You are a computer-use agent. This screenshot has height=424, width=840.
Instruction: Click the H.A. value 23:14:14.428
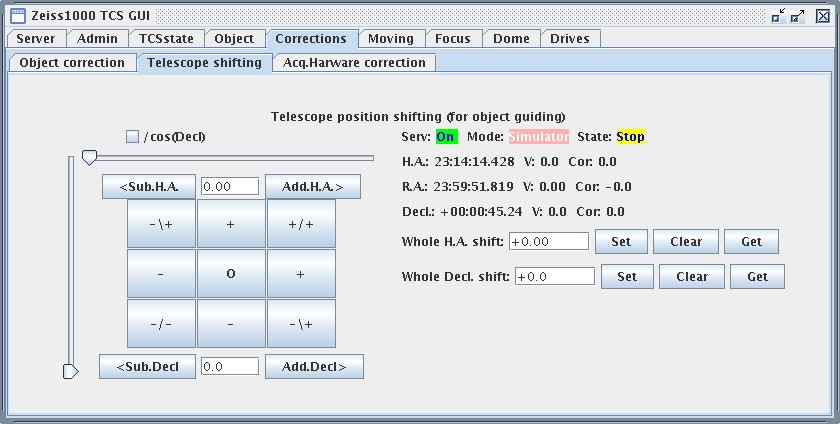tap(474, 162)
